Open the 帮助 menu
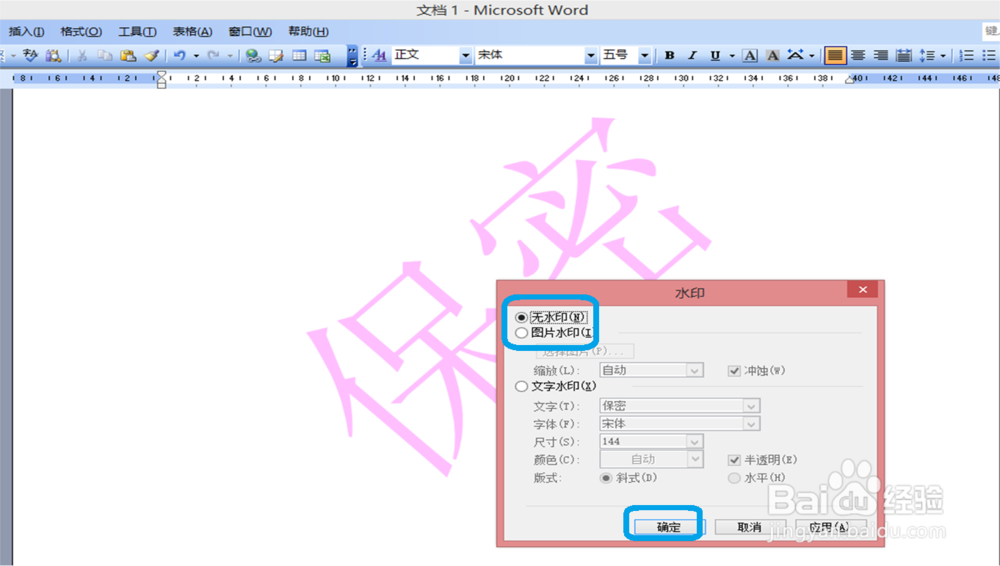1000x566 pixels. pyautogui.click(x=308, y=31)
